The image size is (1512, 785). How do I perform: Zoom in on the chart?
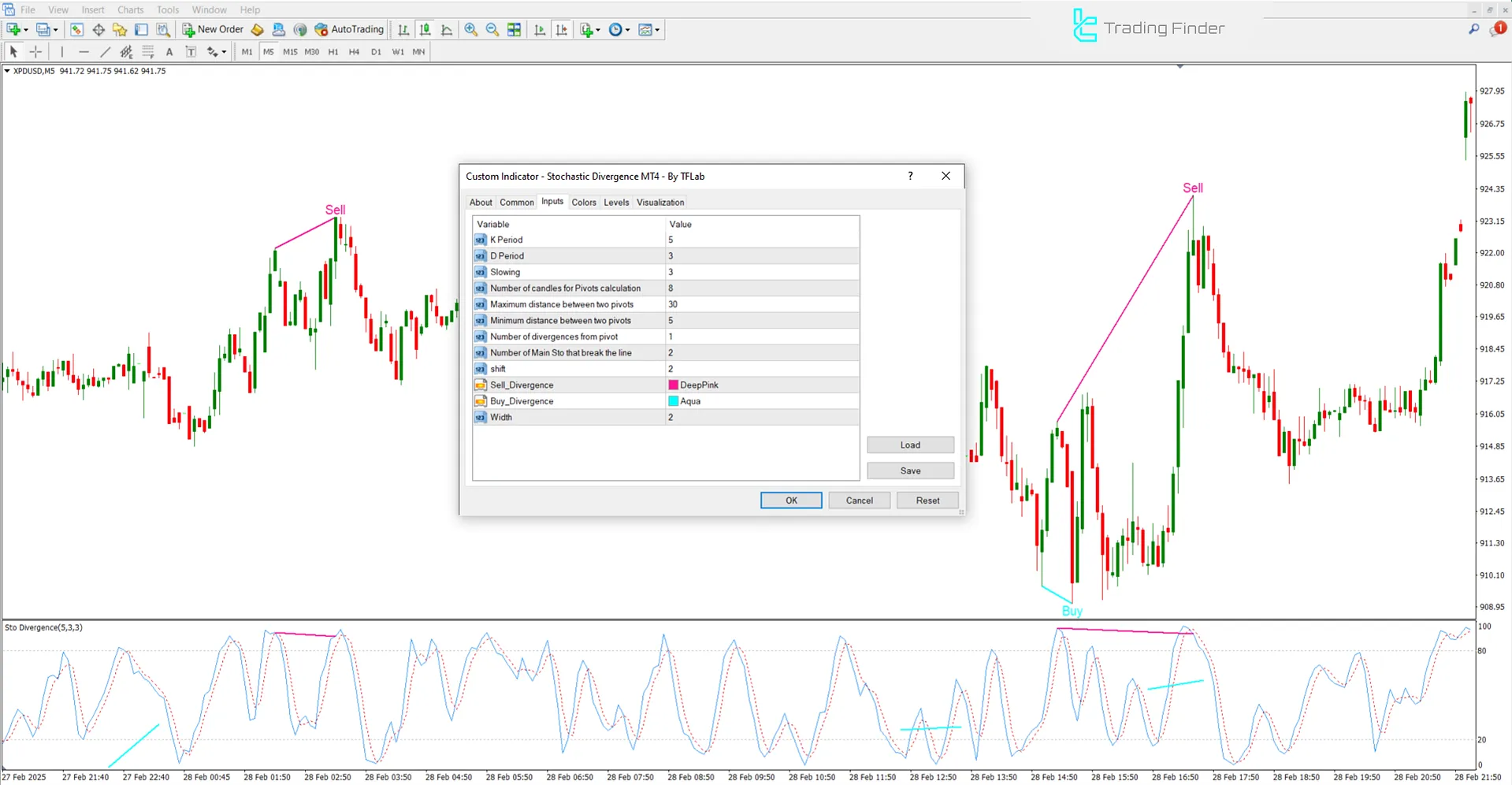click(x=470, y=29)
